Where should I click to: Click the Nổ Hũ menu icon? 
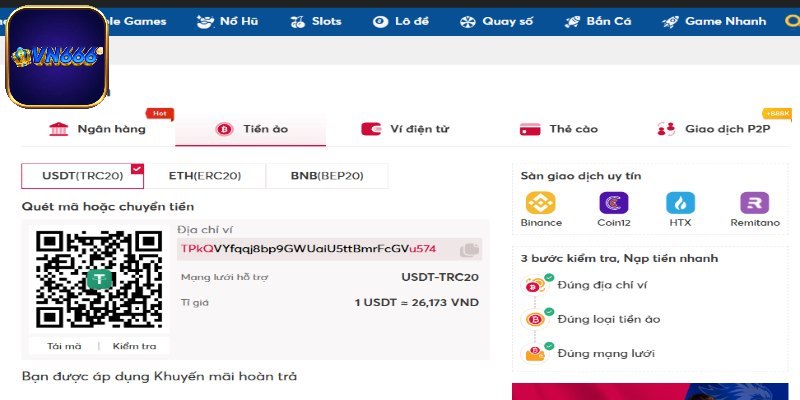pos(205,21)
